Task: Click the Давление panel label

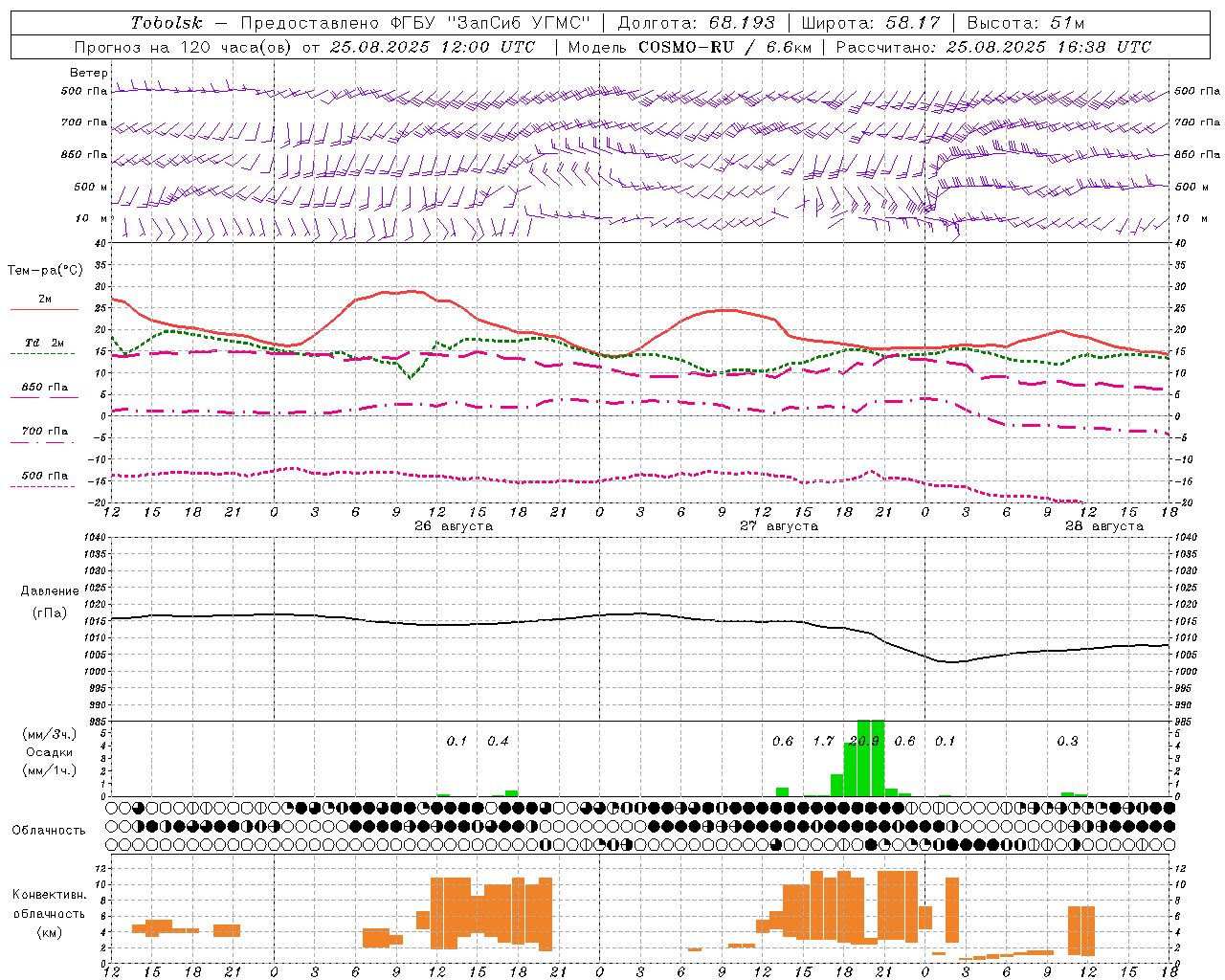Action: pyautogui.click(x=50, y=591)
